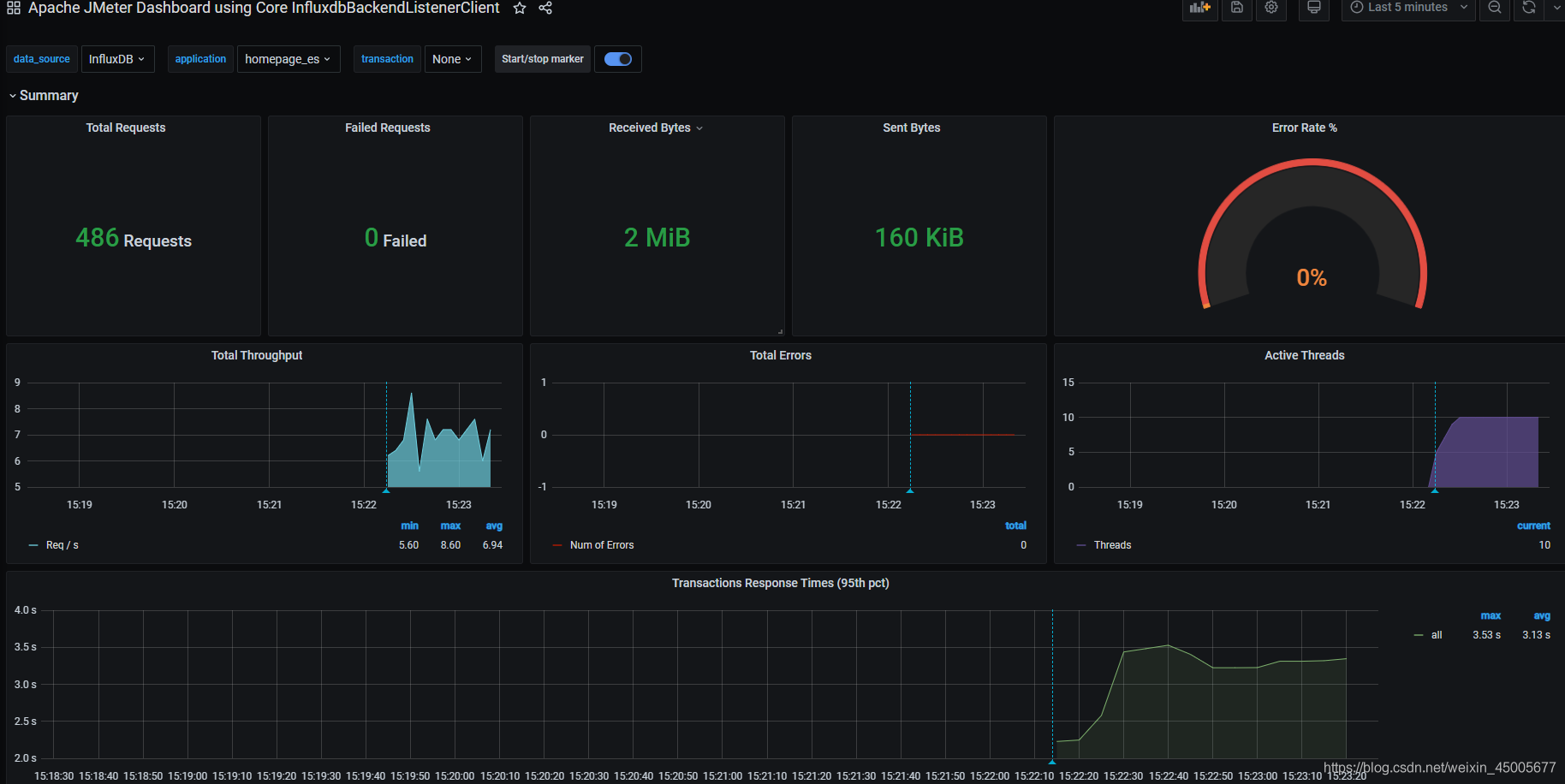This screenshot has width=1565, height=784.
Task: Click the Num of Errors red swatch
Action: click(557, 545)
